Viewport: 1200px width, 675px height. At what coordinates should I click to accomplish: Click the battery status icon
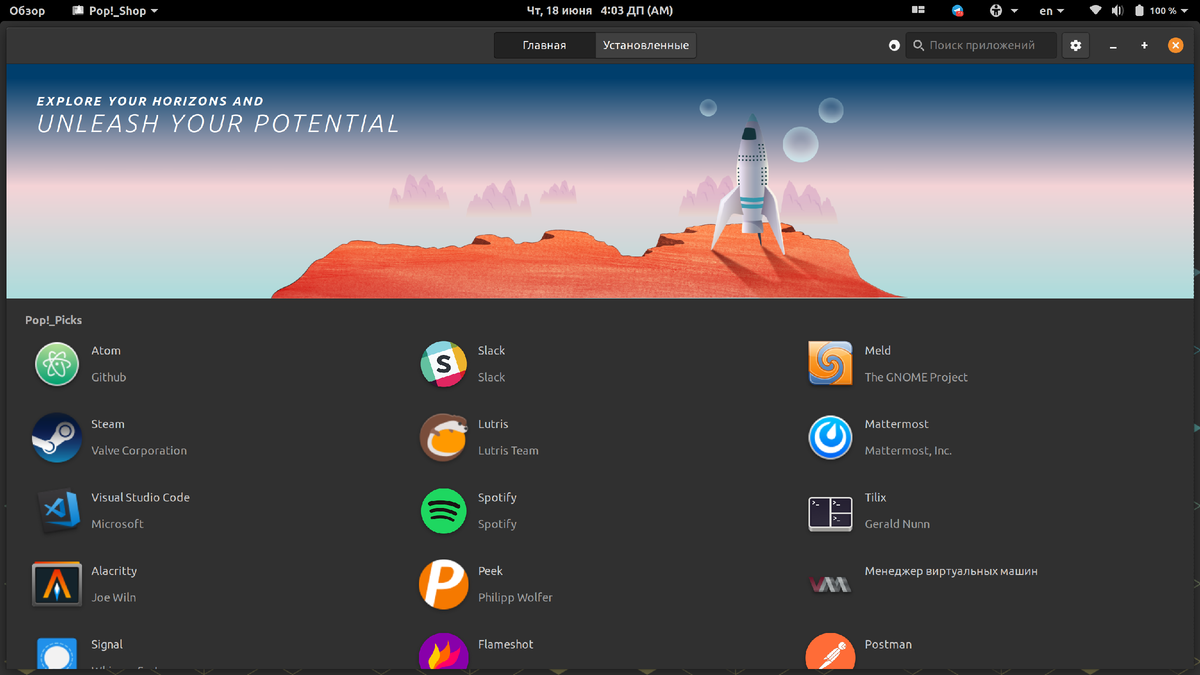tap(1139, 11)
